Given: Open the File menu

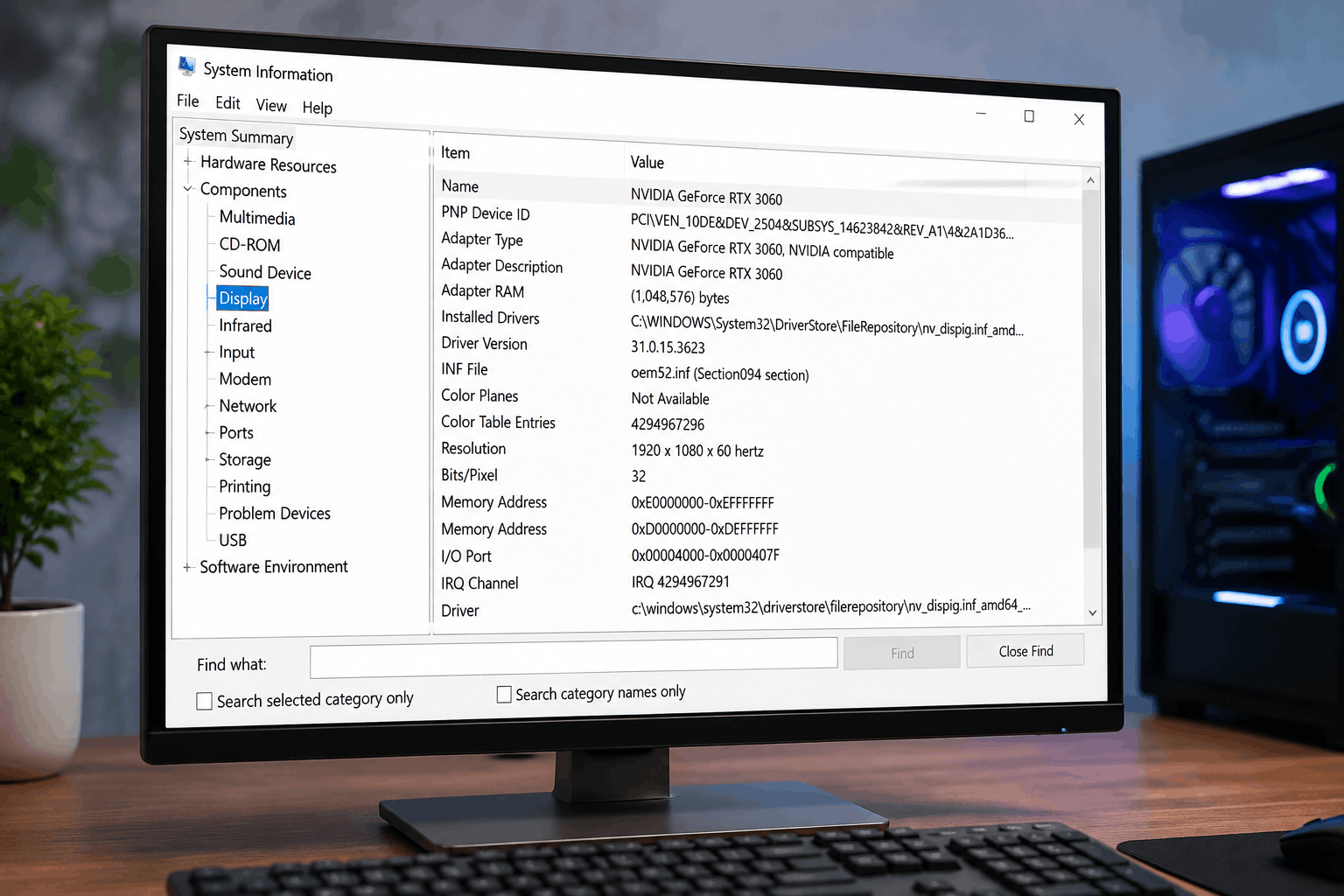Looking at the screenshot, I should pyautogui.click(x=188, y=101).
